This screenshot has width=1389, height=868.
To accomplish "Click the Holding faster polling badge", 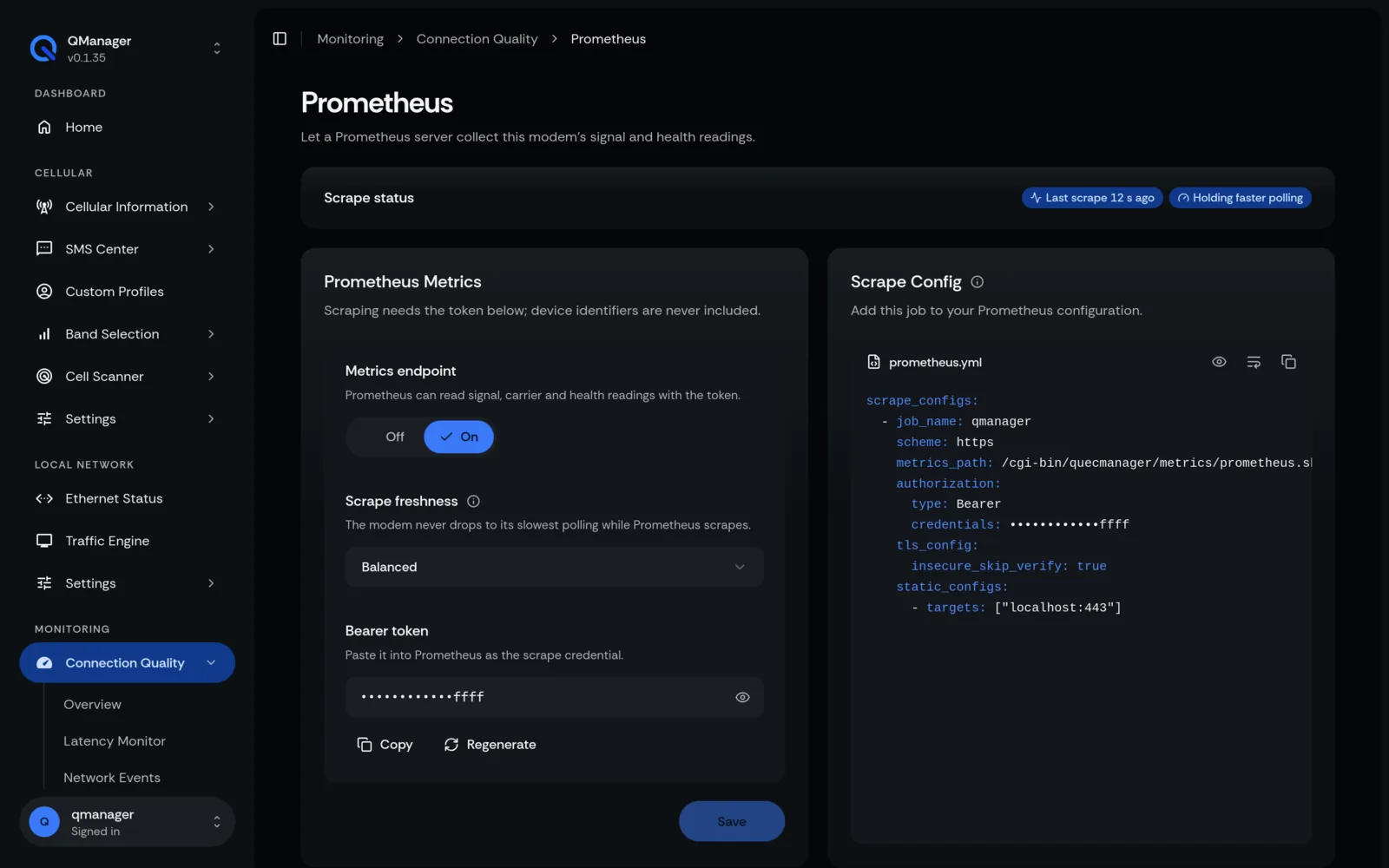I will pos(1240,198).
